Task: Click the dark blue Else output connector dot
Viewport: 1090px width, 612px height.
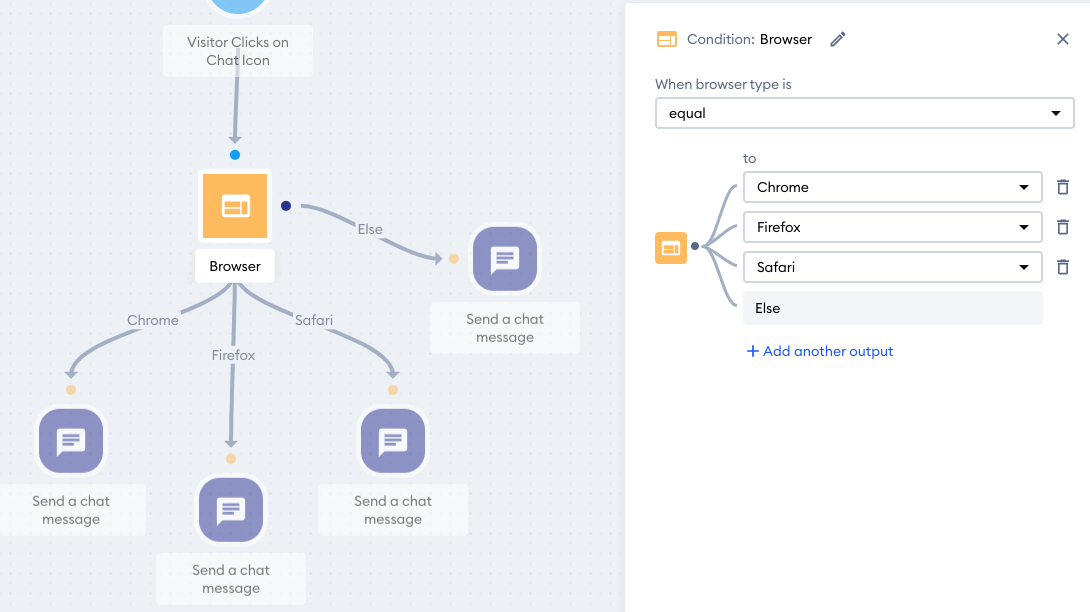Action: pyautogui.click(x=286, y=206)
